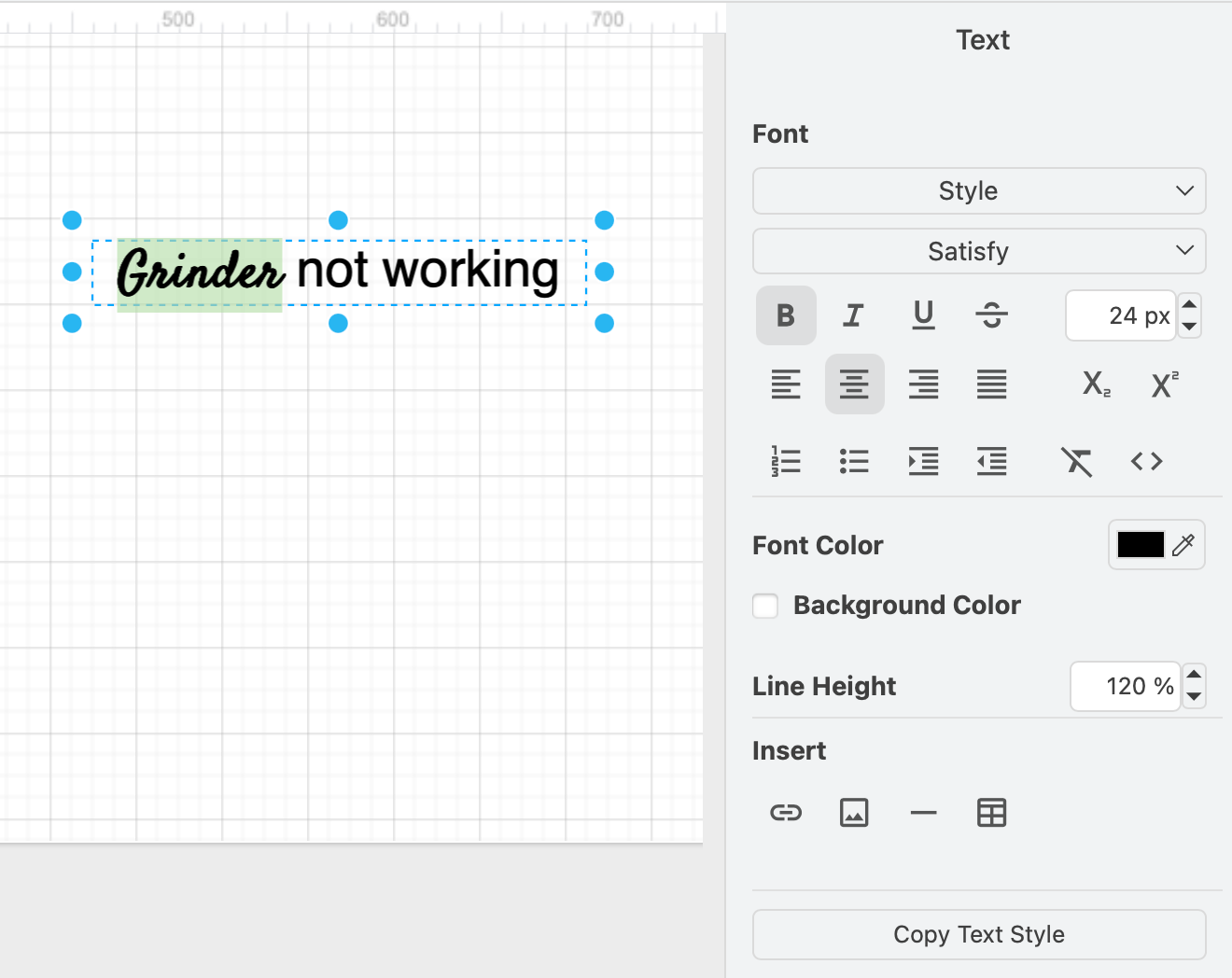Click the highlighted word Grinder
The width and height of the screenshot is (1232, 978).
[200, 272]
